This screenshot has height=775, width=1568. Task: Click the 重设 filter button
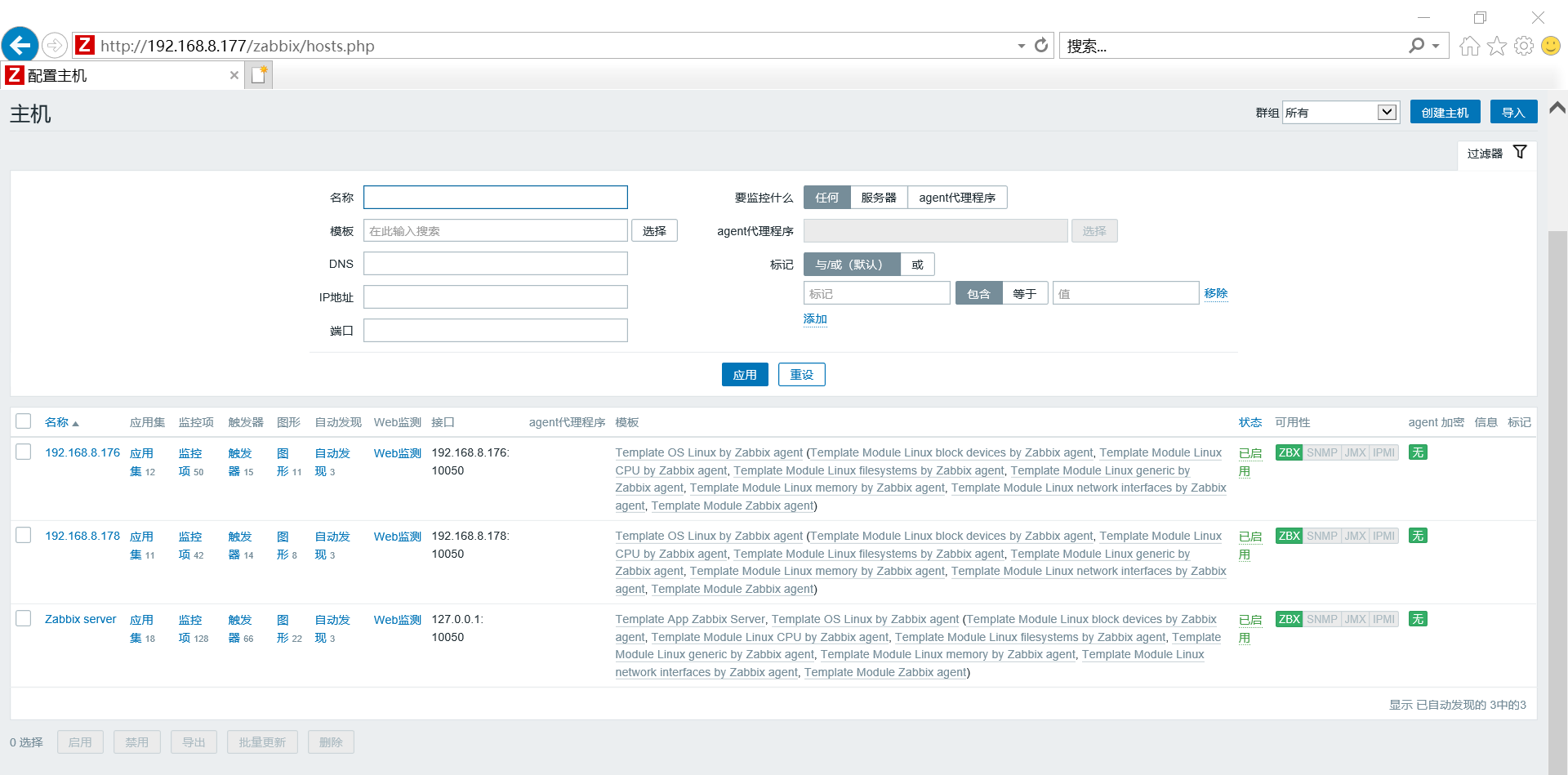click(801, 375)
